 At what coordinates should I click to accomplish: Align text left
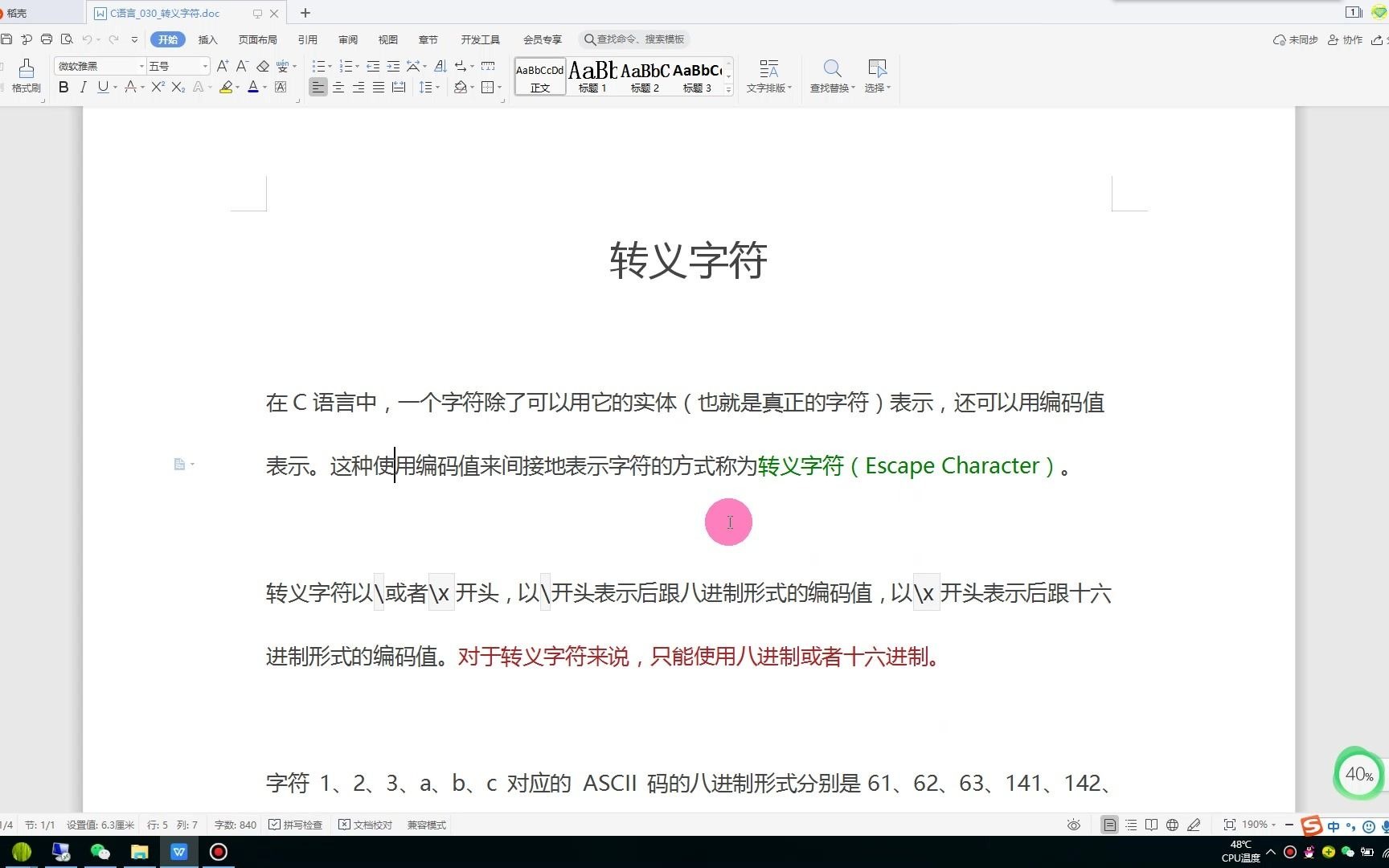coord(318,87)
